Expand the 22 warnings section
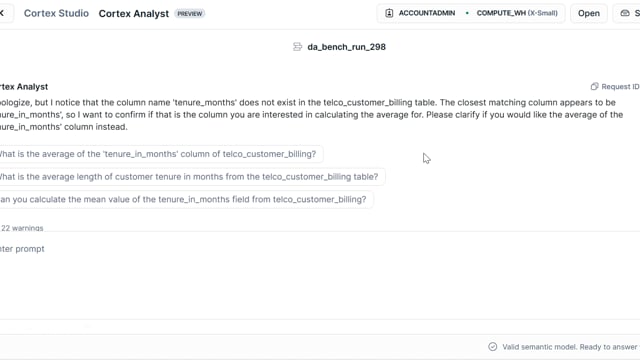This screenshot has height=360, width=640. coord(22,228)
